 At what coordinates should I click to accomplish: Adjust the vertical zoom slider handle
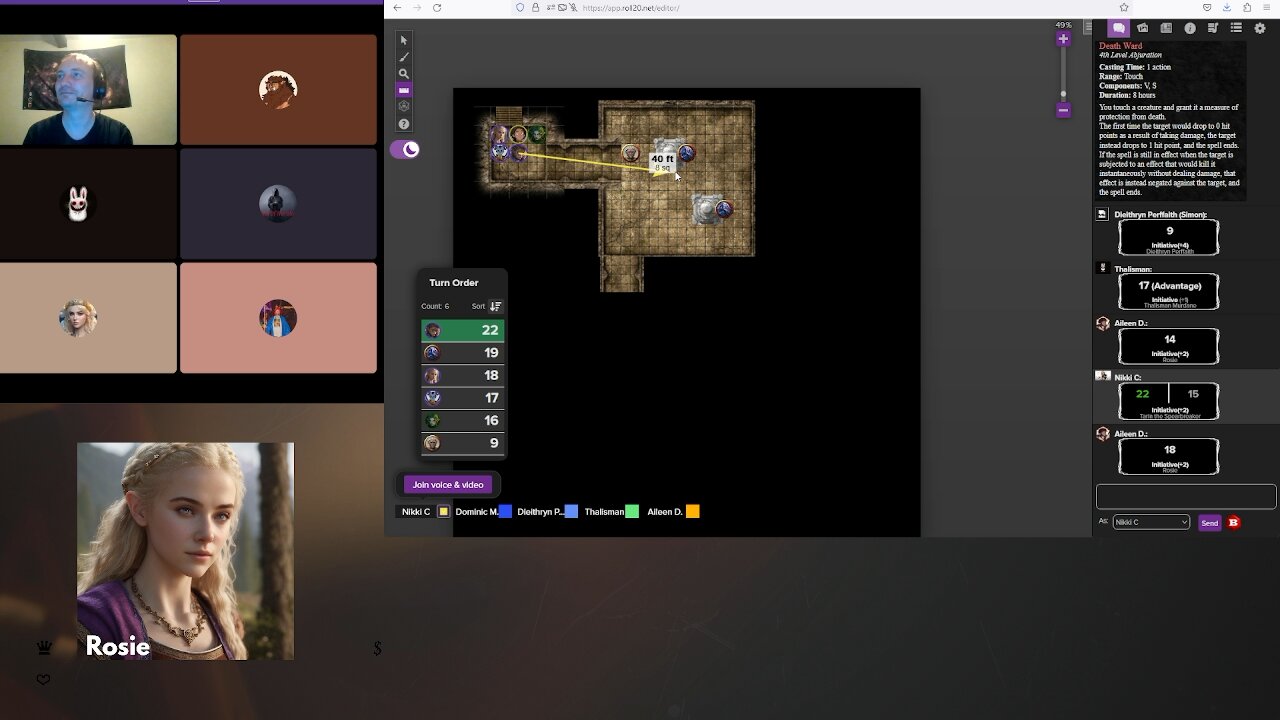(x=1063, y=95)
